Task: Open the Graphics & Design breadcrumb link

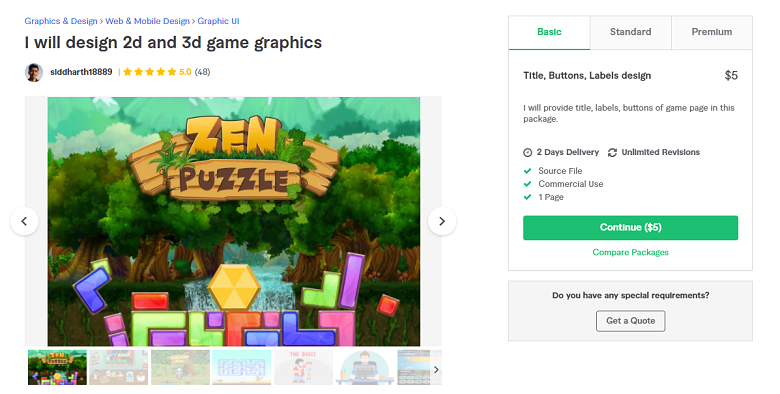Action: coord(61,21)
